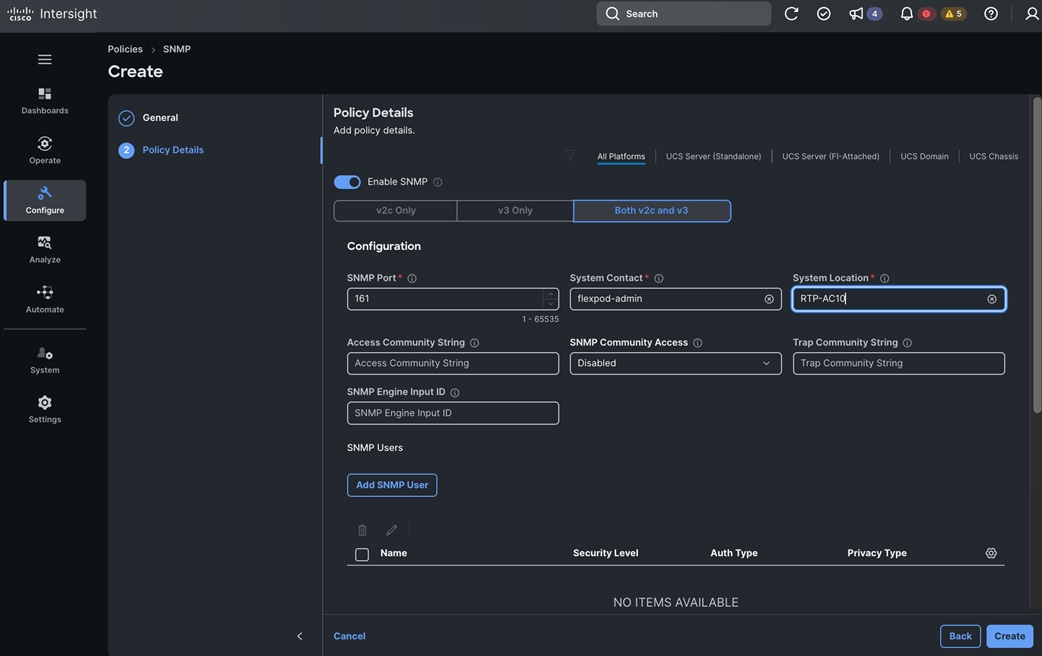Switch to UCS Server (FI-Attached) tab
Viewport: 1042px width, 656px height.
pos(830,157)
